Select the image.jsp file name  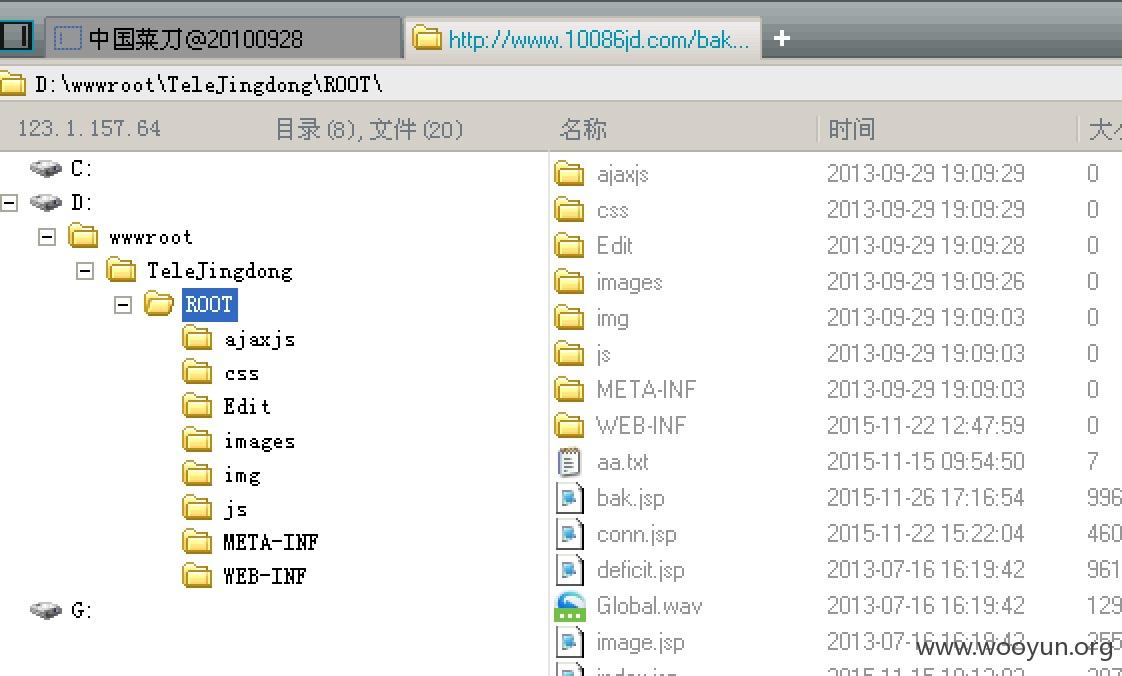pyautogui.click(x=640, y=642)
